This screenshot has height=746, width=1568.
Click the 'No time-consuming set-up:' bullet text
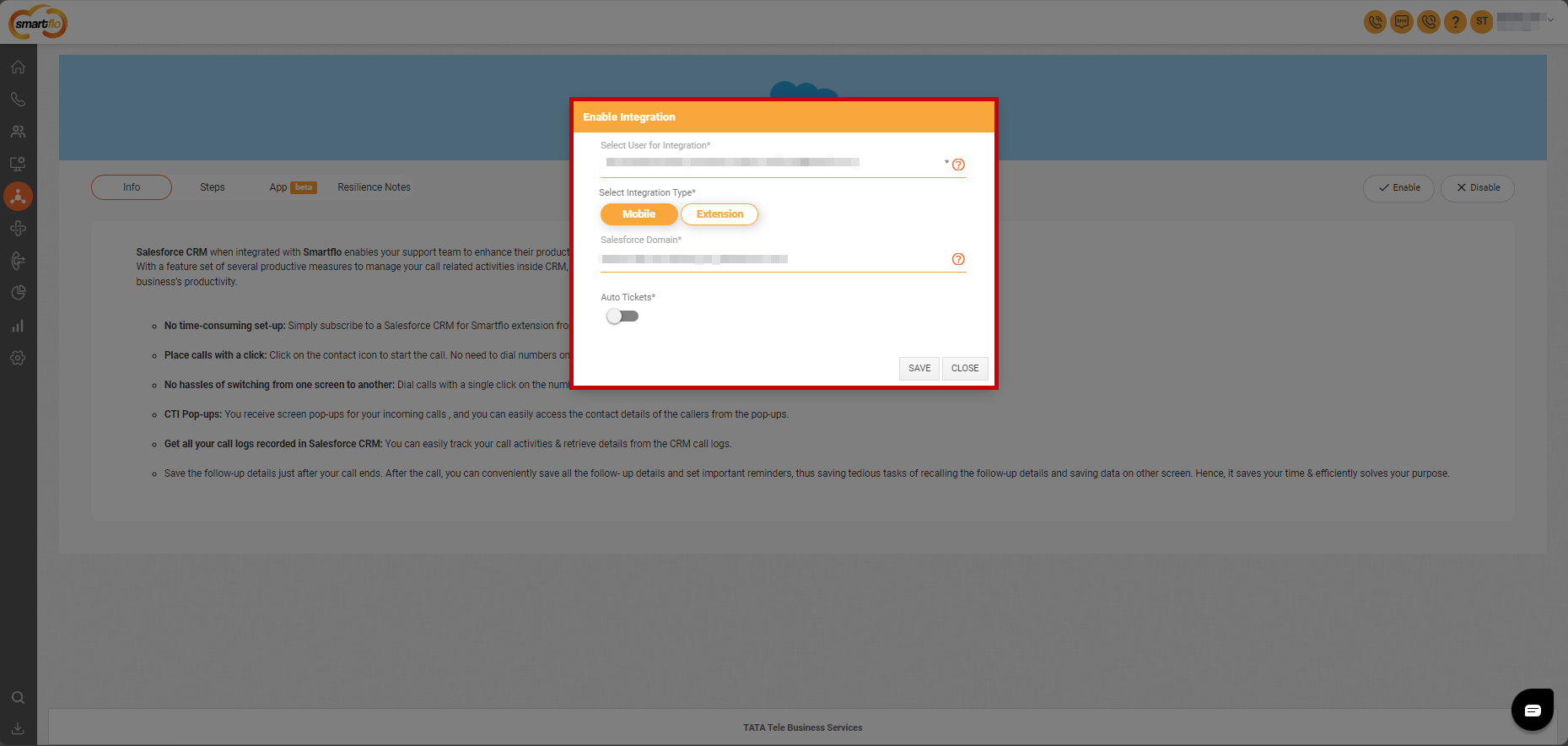pos(224,326)
